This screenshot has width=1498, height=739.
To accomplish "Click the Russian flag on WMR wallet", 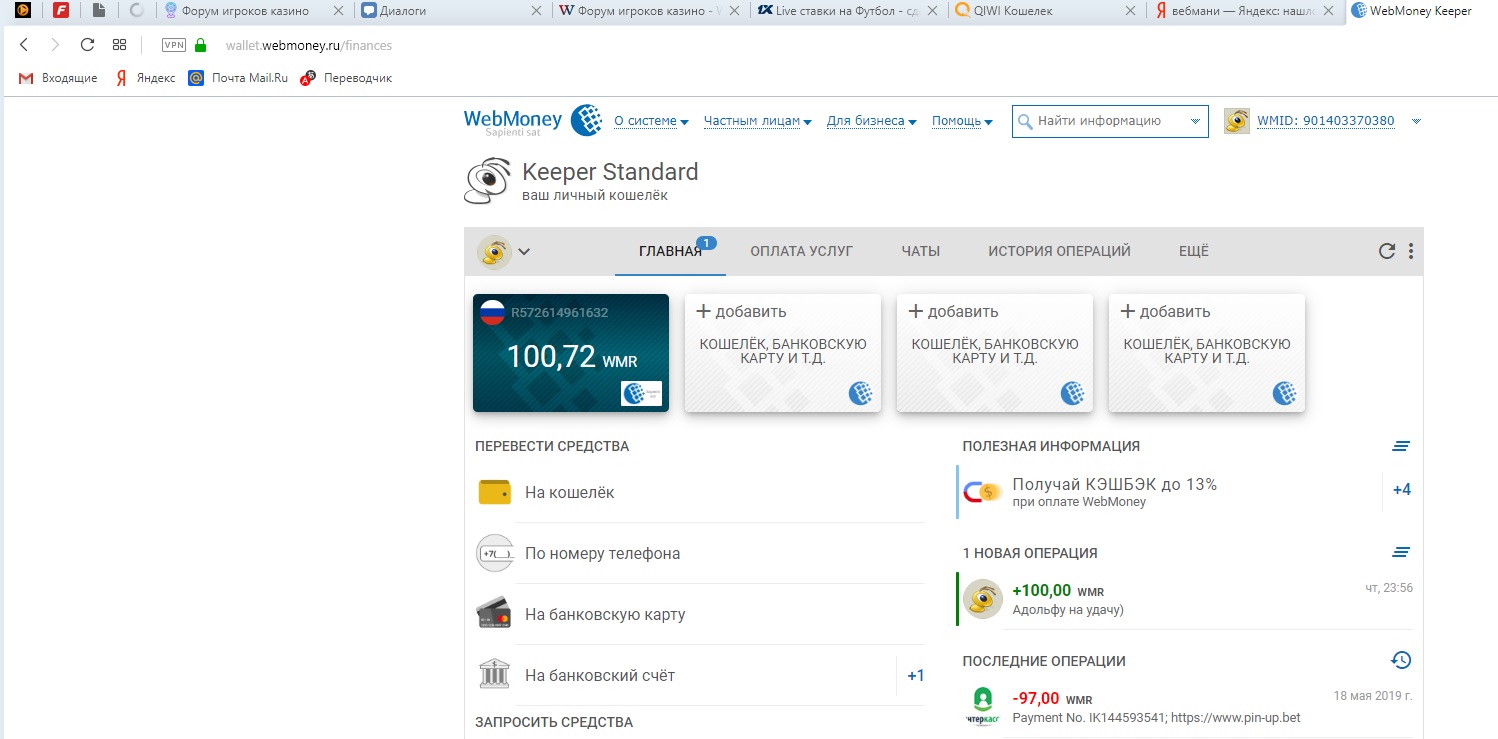I will [x=492, y=312].
